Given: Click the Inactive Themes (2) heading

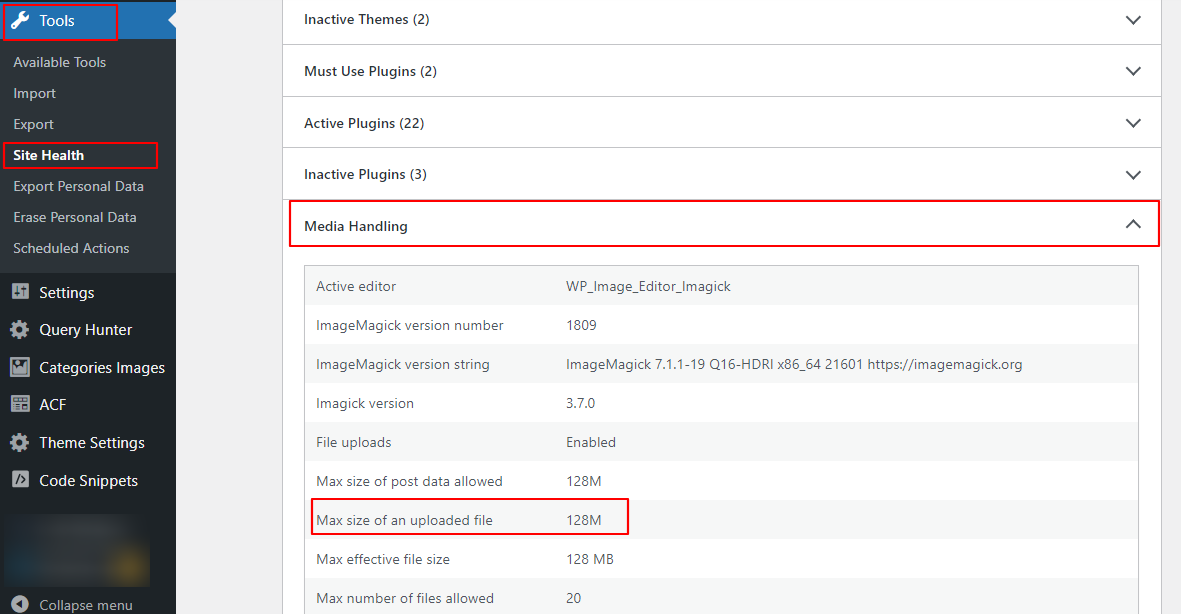Looking at the screenshot, I should [367, 20].
